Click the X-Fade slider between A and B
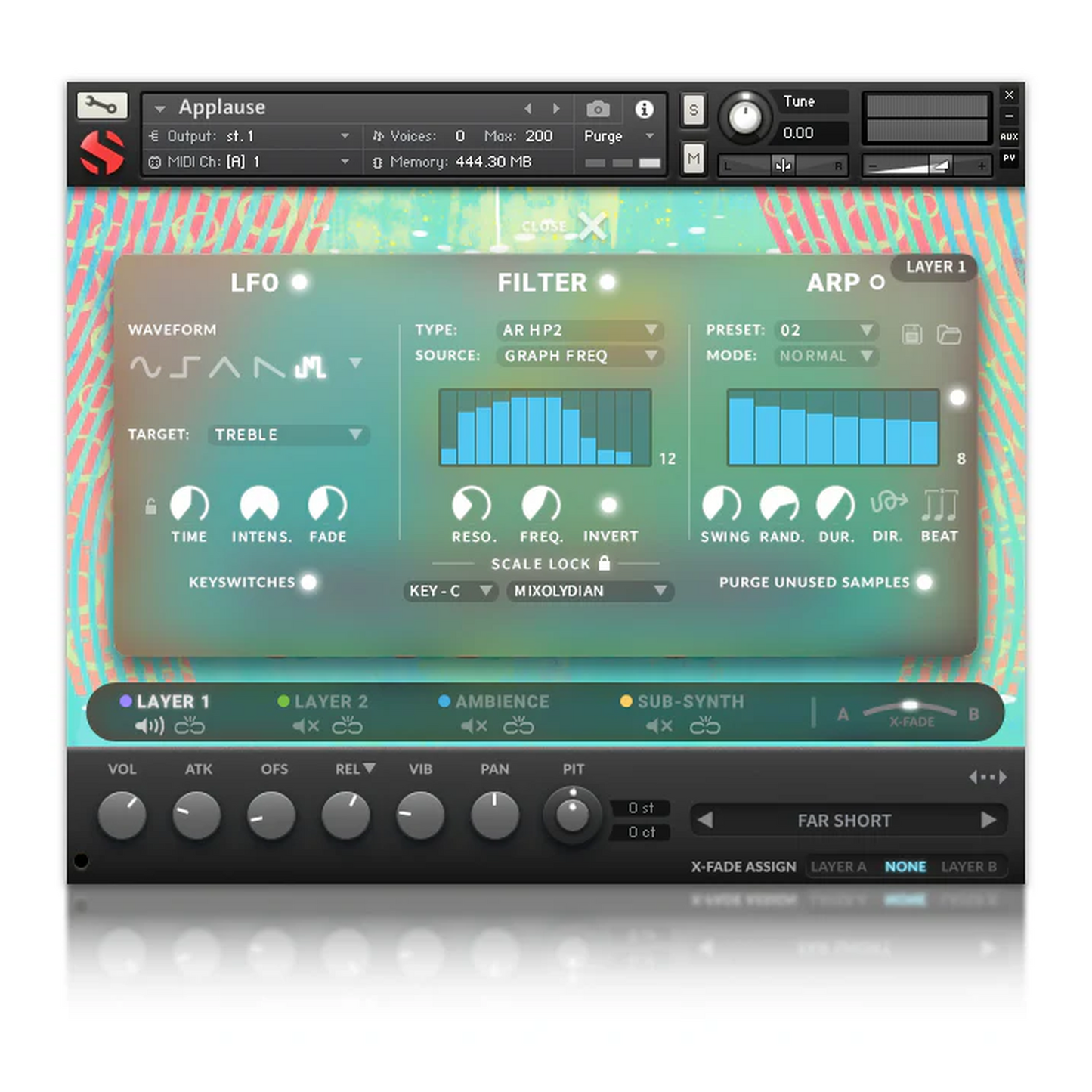This screenshot has height=1092, width=1092. [910, 706]
